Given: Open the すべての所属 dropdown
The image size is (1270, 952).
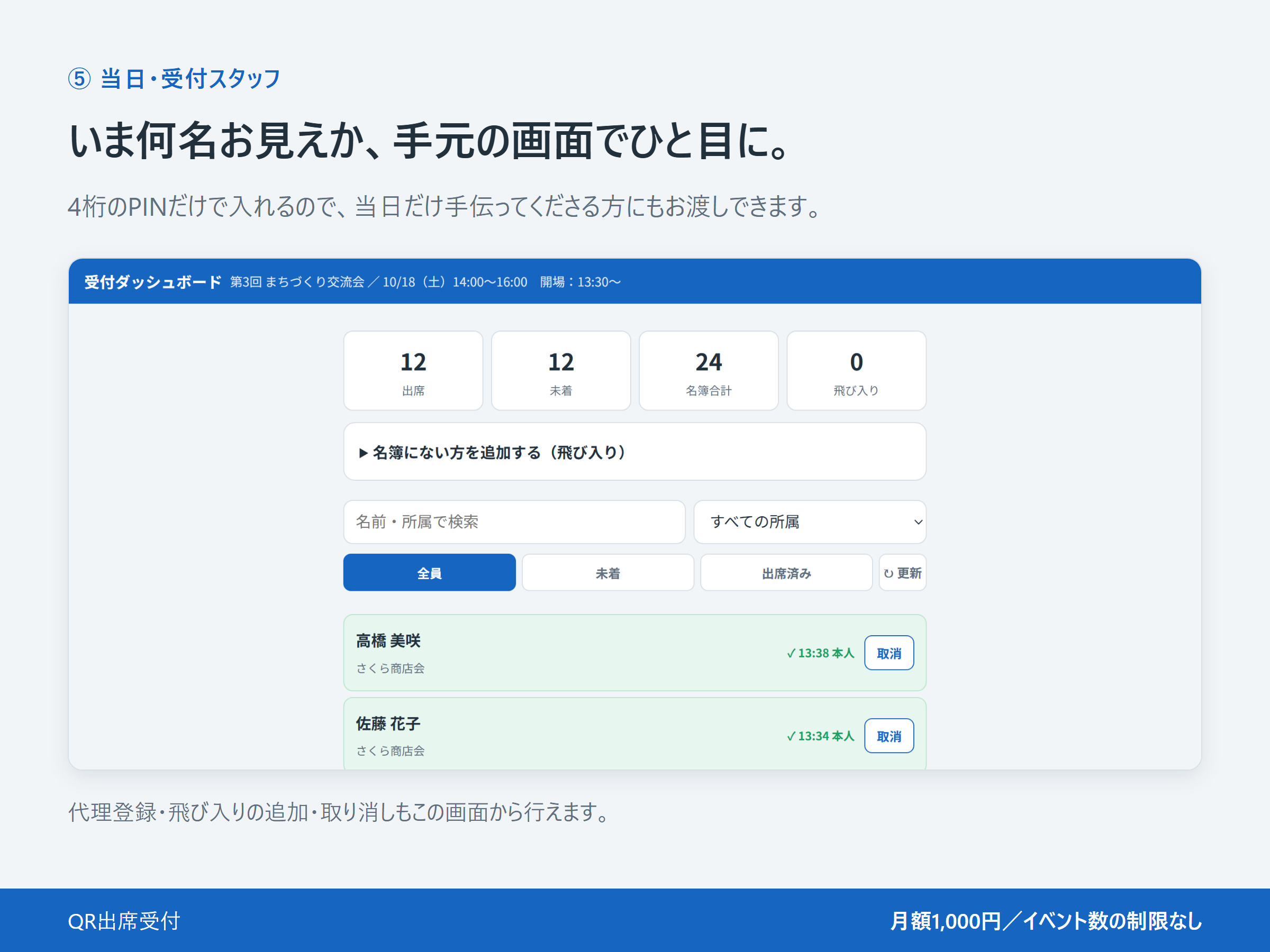Looking at the screenshot, I should coord(810,521).
